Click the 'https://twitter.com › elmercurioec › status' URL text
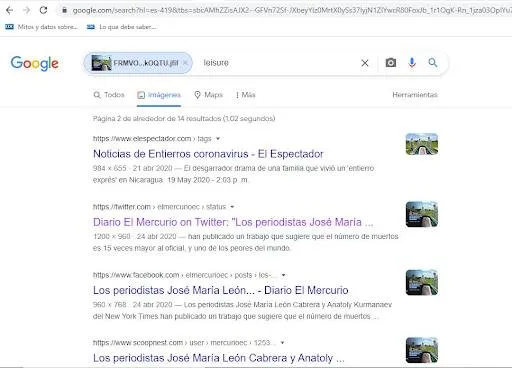 coord(159,207)
